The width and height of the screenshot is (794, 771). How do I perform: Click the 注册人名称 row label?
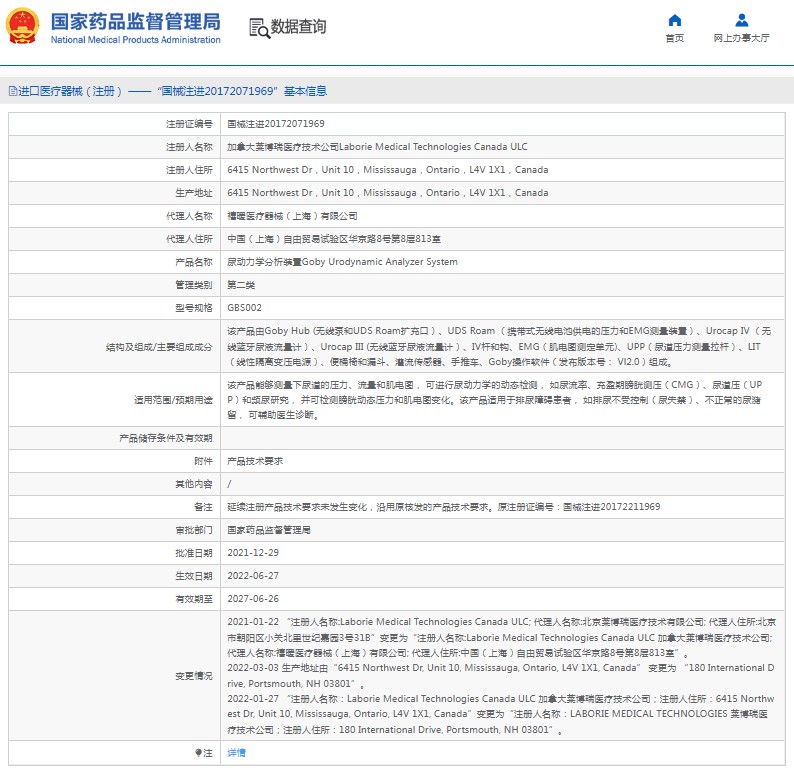189,147
